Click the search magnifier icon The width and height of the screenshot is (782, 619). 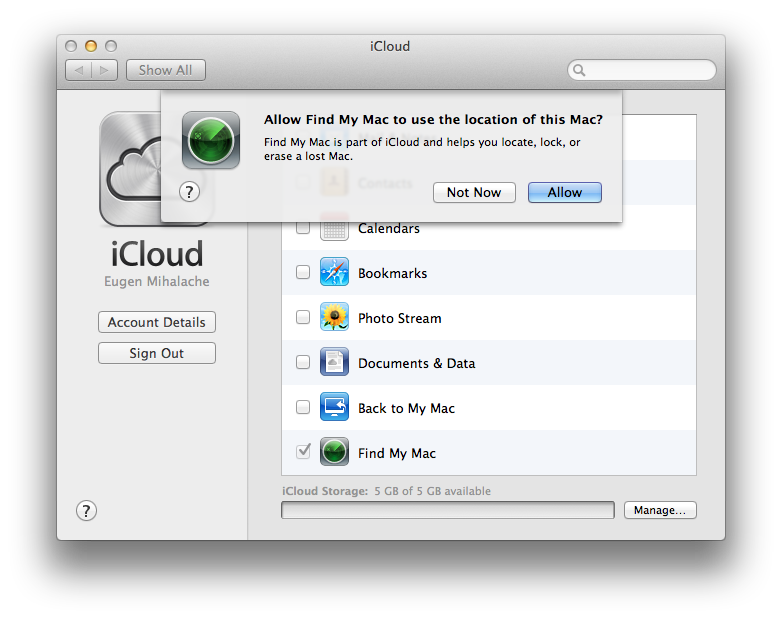click(x=579, y=70)
